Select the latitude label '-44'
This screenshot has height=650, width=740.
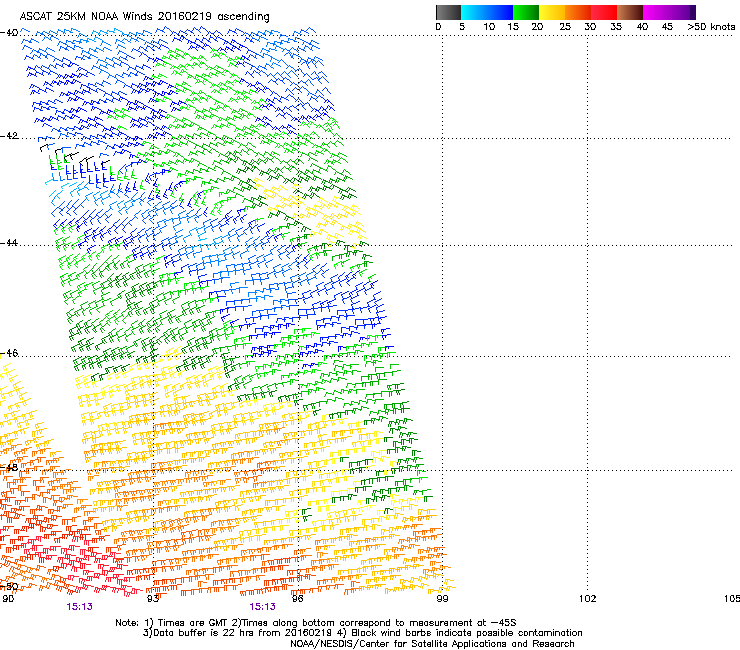point(9,243)
